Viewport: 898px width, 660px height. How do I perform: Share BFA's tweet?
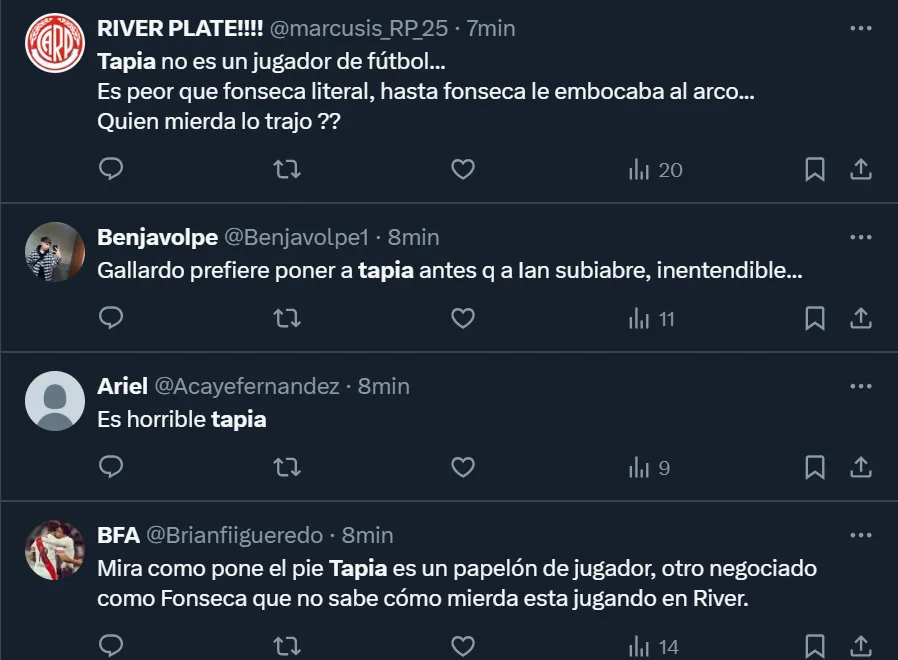[861, 646]
